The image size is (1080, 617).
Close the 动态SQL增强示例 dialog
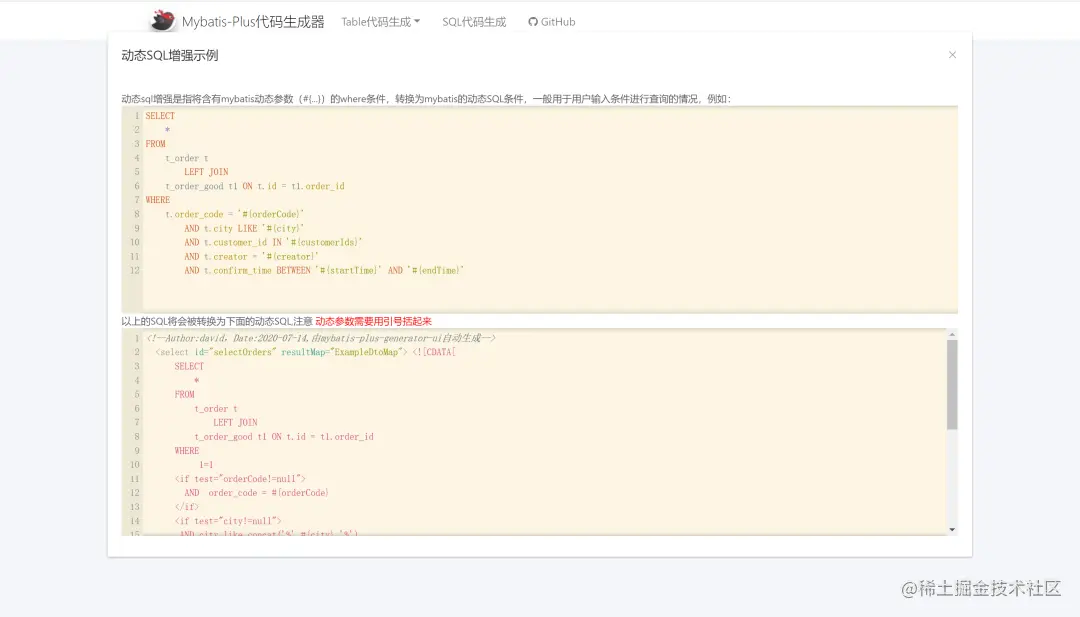pyautogui.click(x=952, y=55)
